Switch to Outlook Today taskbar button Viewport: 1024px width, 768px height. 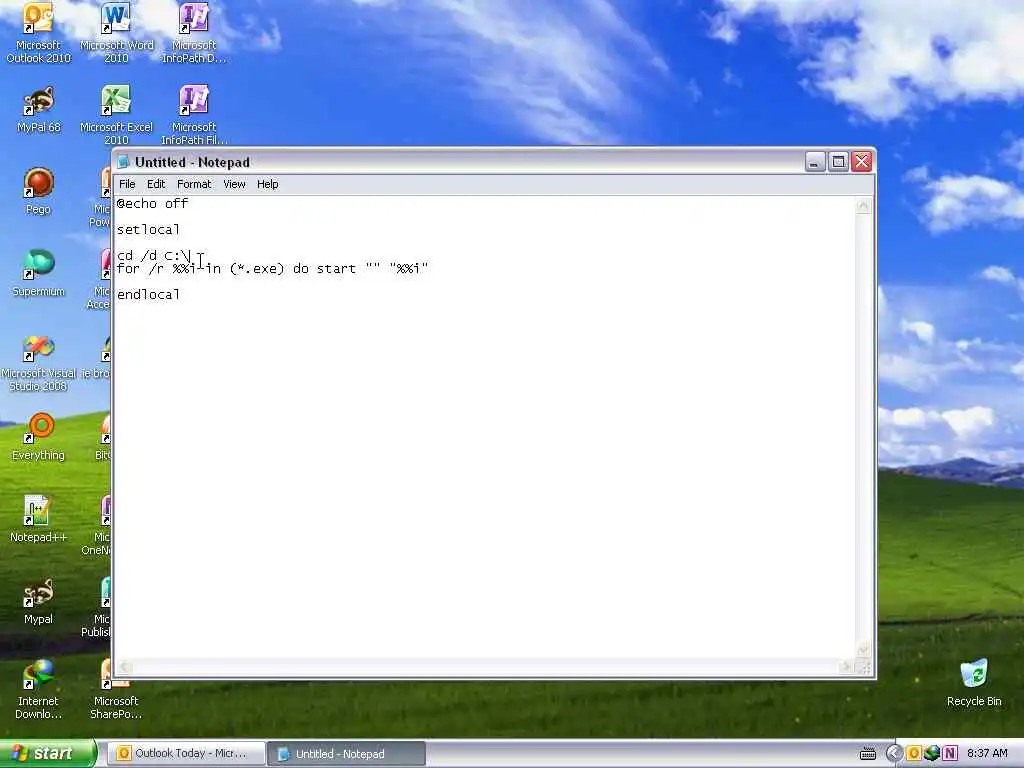coord(187,754)
